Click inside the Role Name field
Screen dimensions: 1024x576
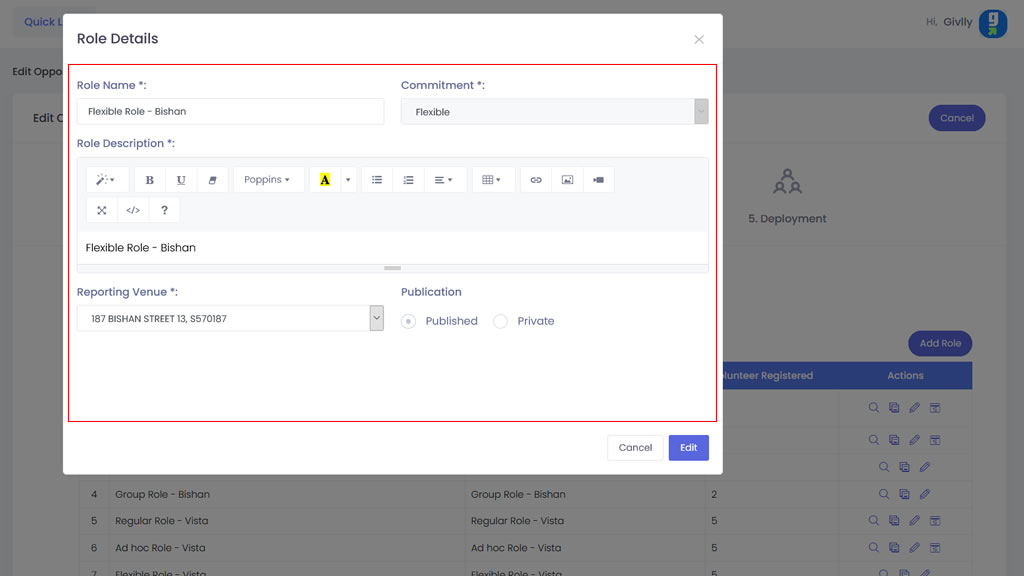(230, 111)
